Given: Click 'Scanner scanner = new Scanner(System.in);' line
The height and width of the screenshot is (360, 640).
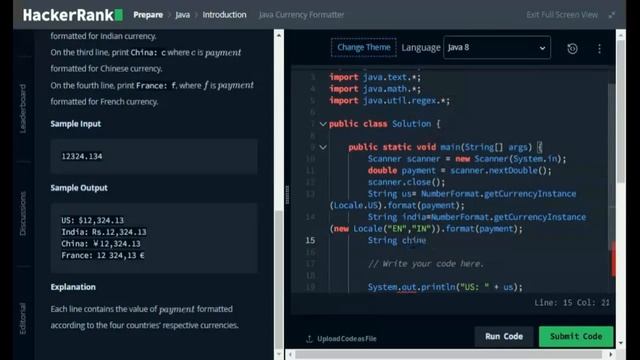Looking at the screenshot, I should (467, 159).
